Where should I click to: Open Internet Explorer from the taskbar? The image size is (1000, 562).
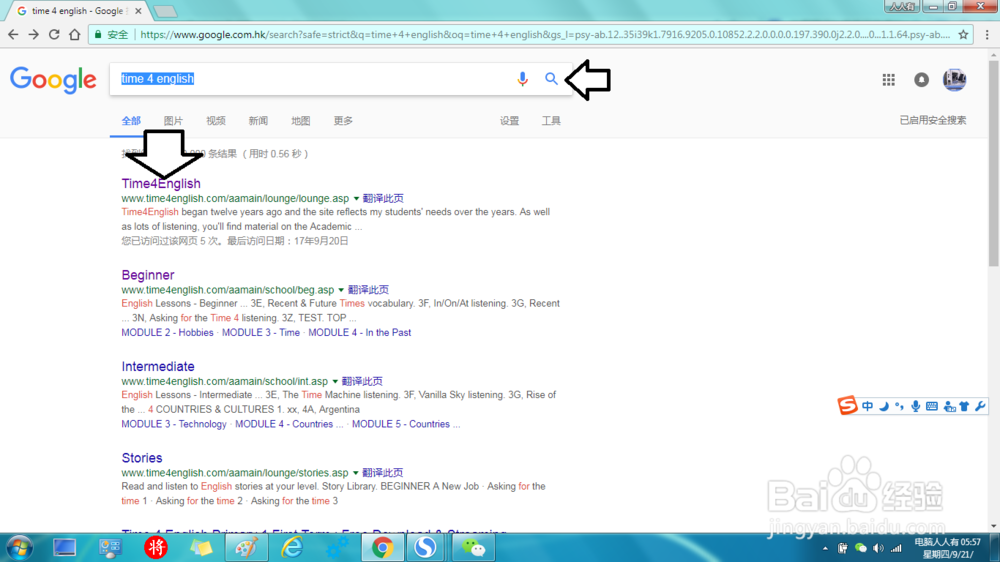[291, 547]
